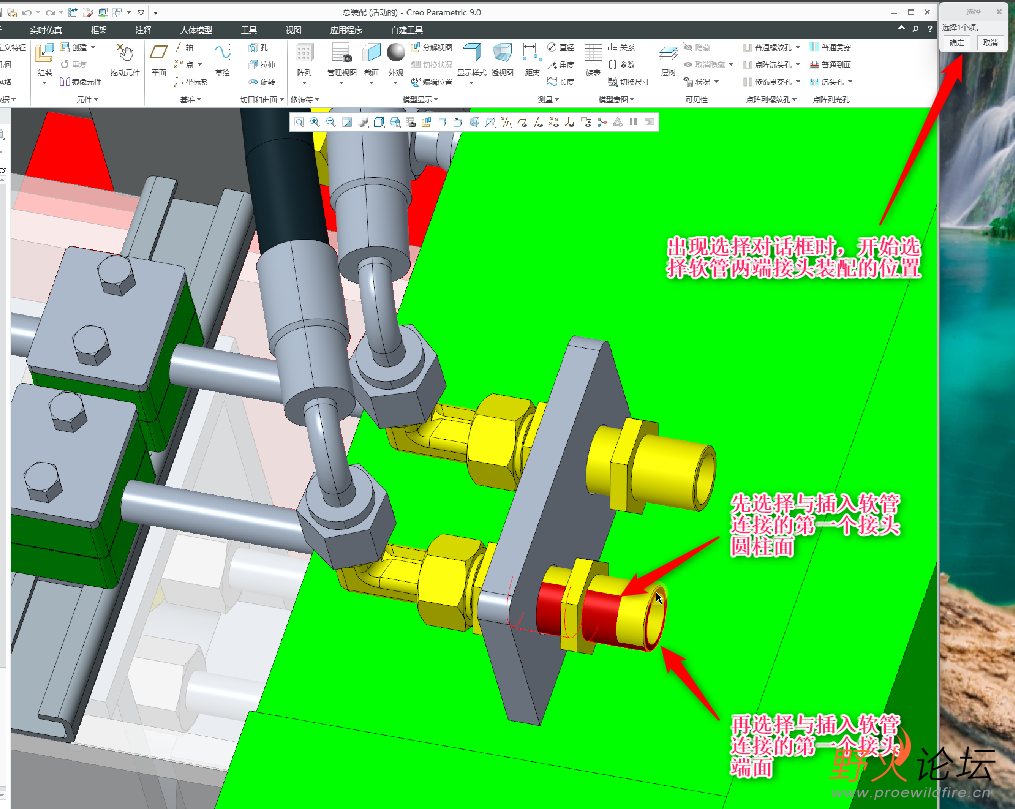The width and height of the screenshot is (1015, 809).
Task: Expand the 创建 (Create) dropdown arrow
Action: (x=93, y=47)
